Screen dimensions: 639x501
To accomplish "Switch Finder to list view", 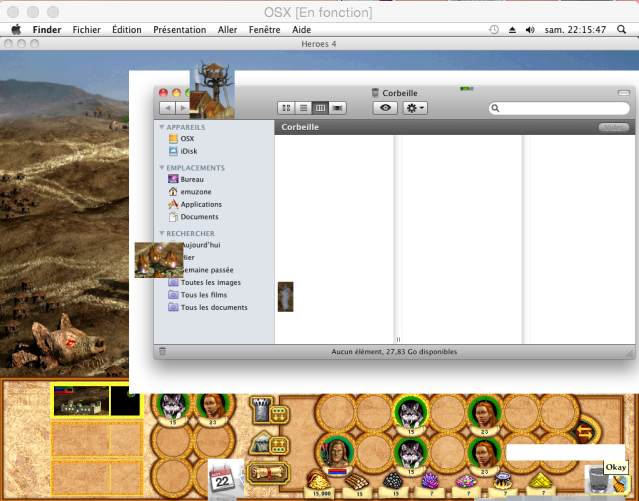I will 303,108.
